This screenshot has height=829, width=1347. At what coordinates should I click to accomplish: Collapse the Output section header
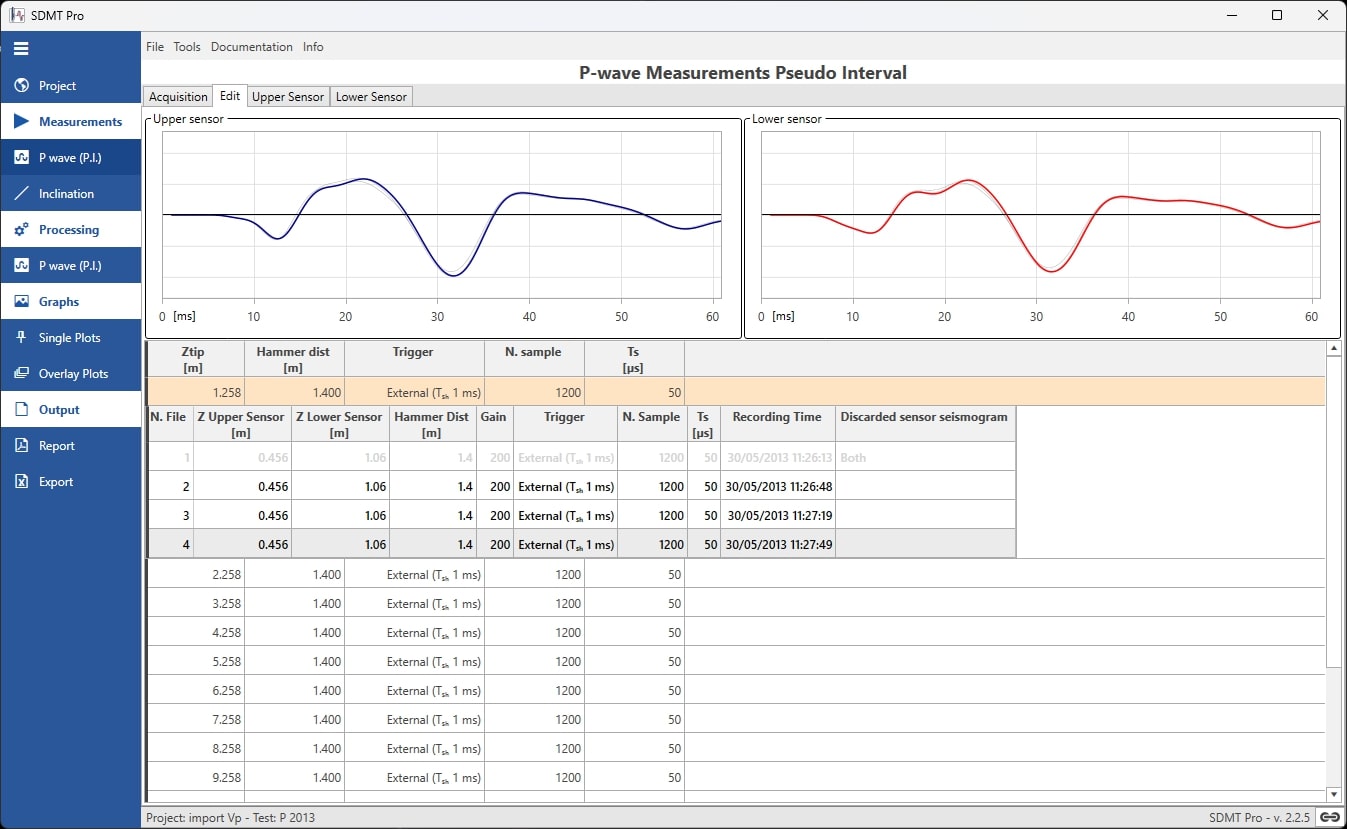point(70,410)
